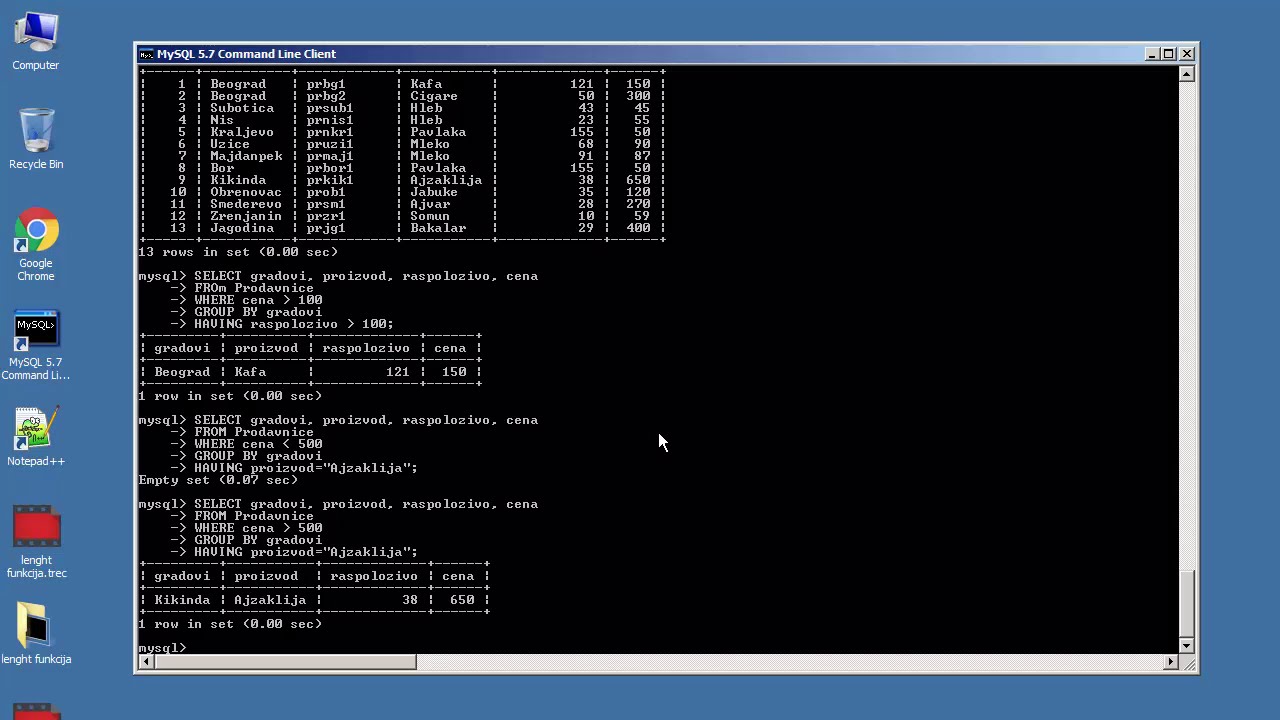1280x720 pixels.
Task: Click Uzice row in table listing
Action: click(x=402, y=144)
